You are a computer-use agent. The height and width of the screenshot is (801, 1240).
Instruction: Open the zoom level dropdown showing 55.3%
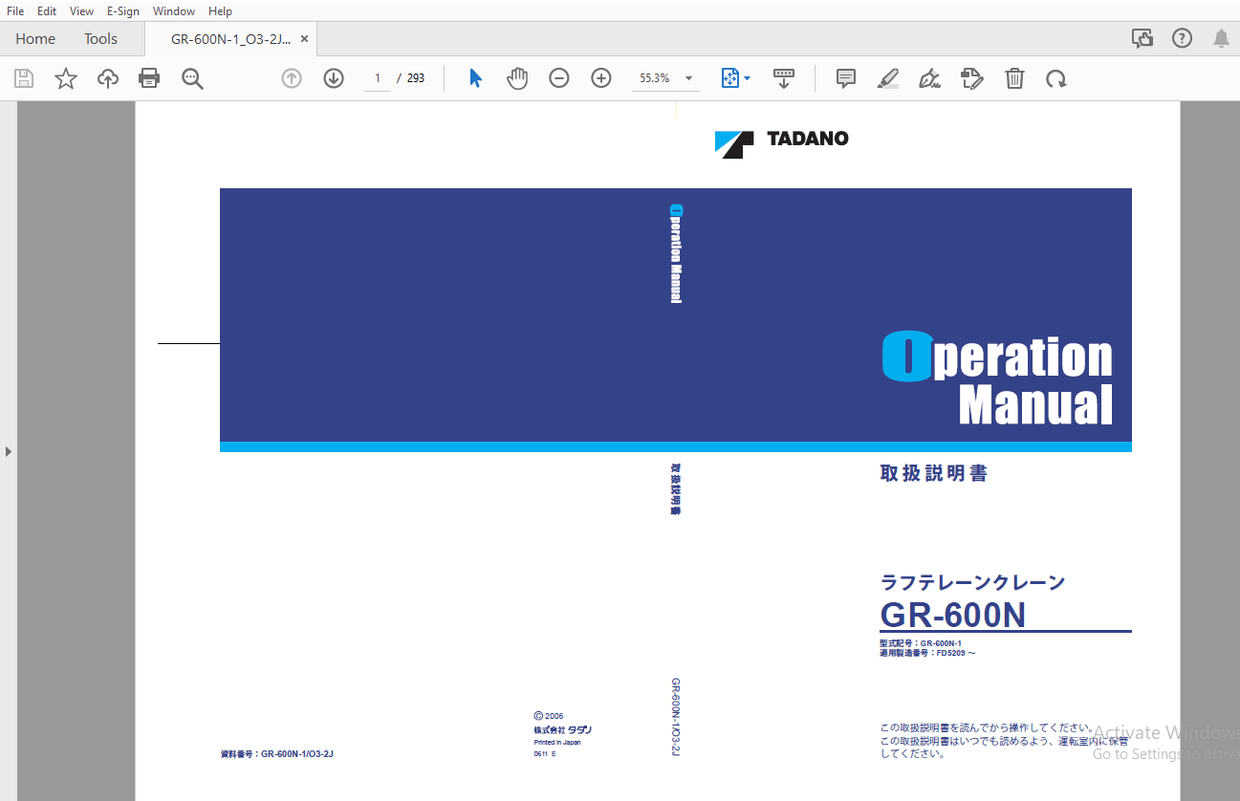(687, 77)
